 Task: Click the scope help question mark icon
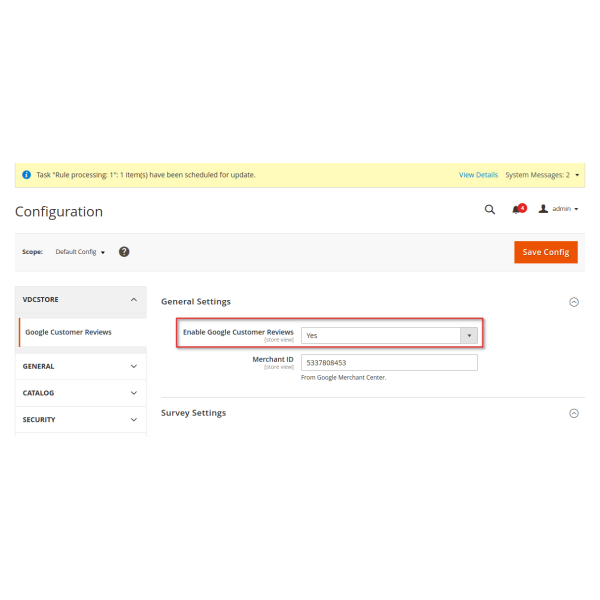pyautogui.click(x=124, y=252)
